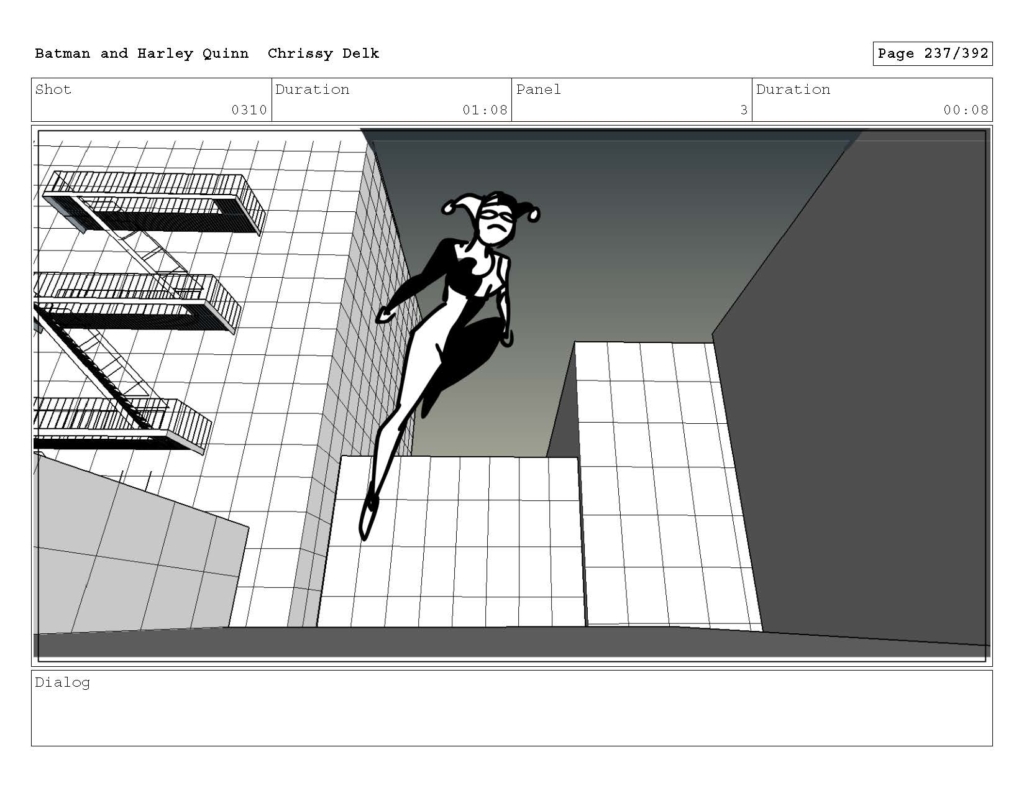
Task: Select the shot number value '0310'
Action: 249,110
